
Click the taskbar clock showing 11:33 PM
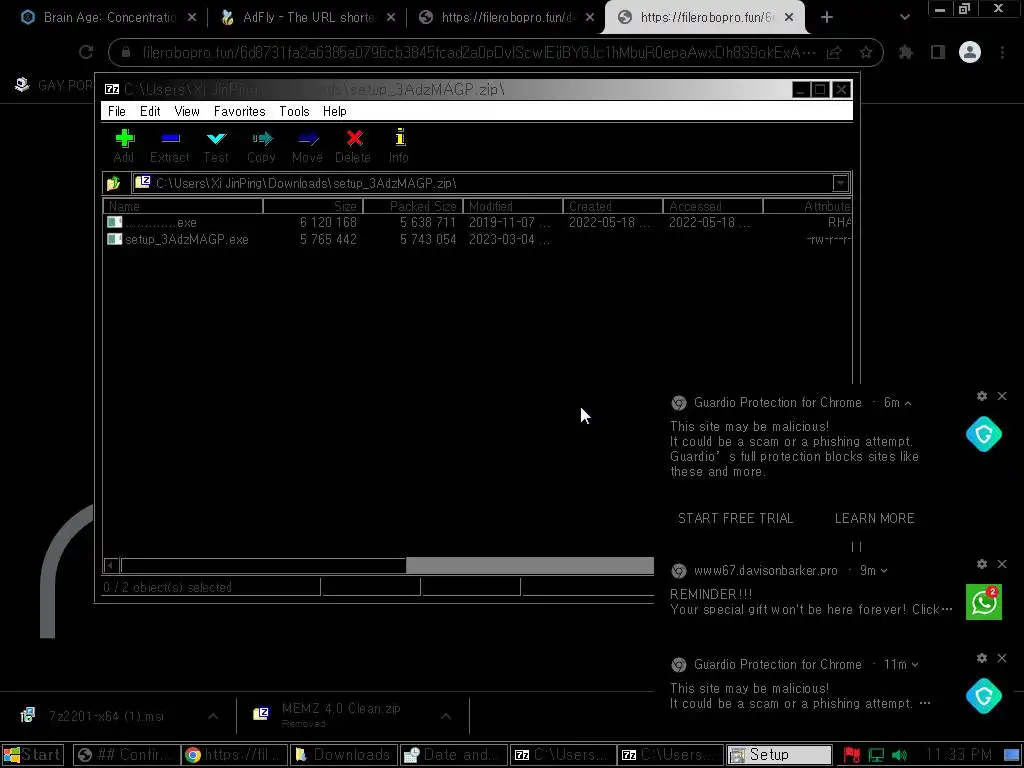[x=958, y=756]
